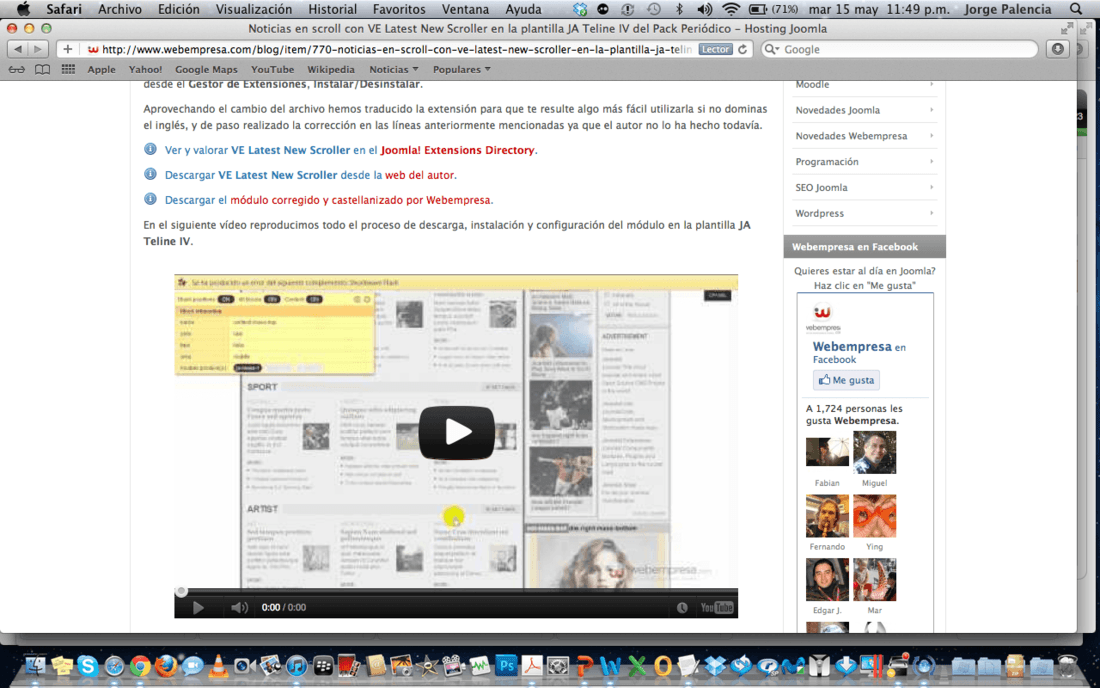Launch VLC cone icon in dock

218,666
